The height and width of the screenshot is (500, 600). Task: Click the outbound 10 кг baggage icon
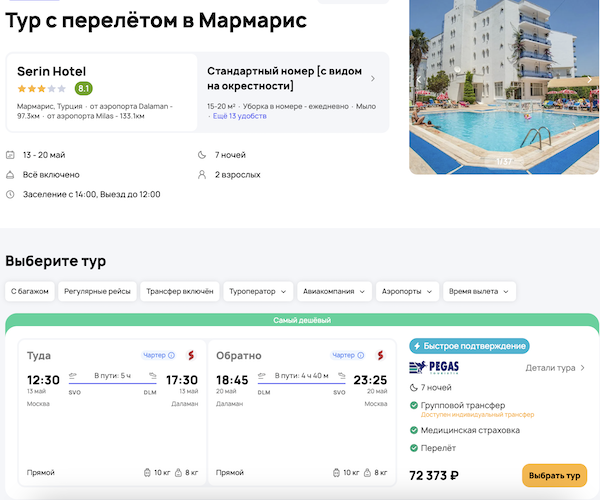click(145, 472)
